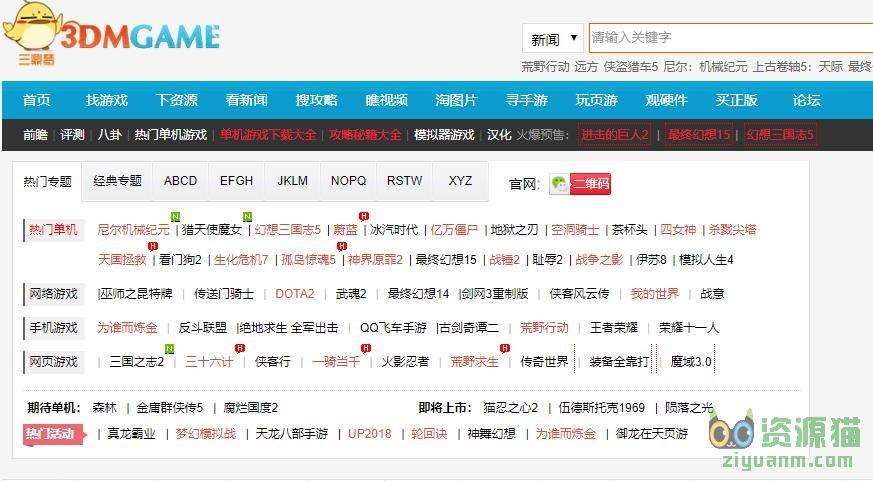Switch to the 经典专题 tab
The image size is (873, 481).
tap(117, 181)
